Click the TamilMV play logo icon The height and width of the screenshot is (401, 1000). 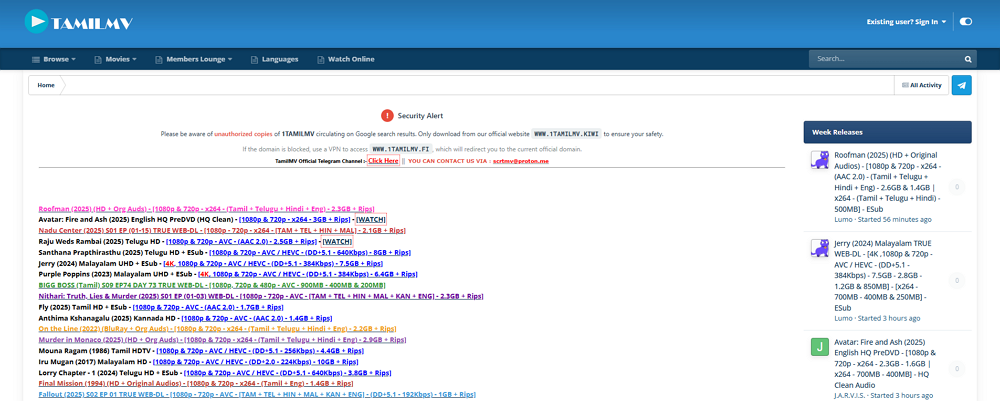point(37,20)
